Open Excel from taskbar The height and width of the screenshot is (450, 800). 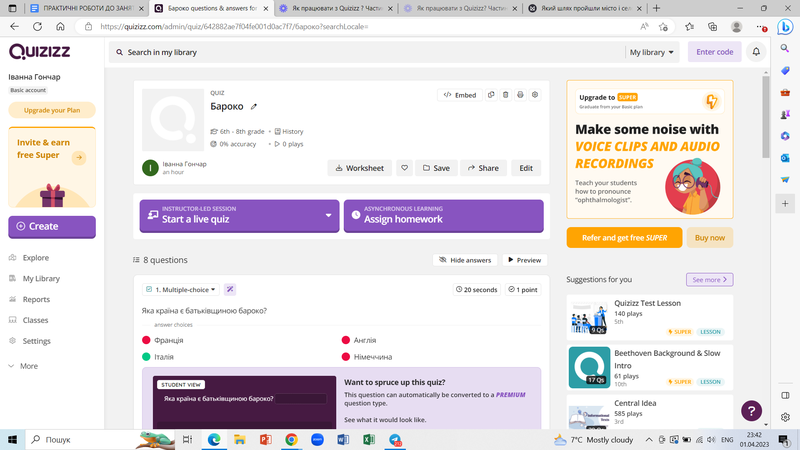pos(369,439)
